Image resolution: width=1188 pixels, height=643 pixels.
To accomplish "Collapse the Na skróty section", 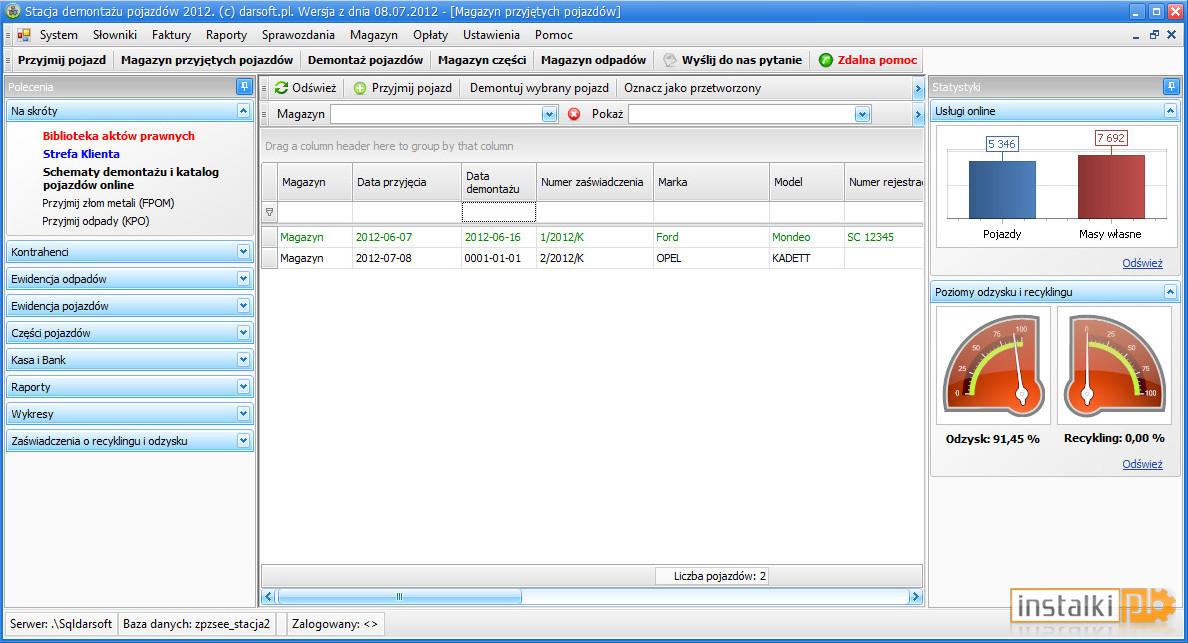I will coord(243,111).
